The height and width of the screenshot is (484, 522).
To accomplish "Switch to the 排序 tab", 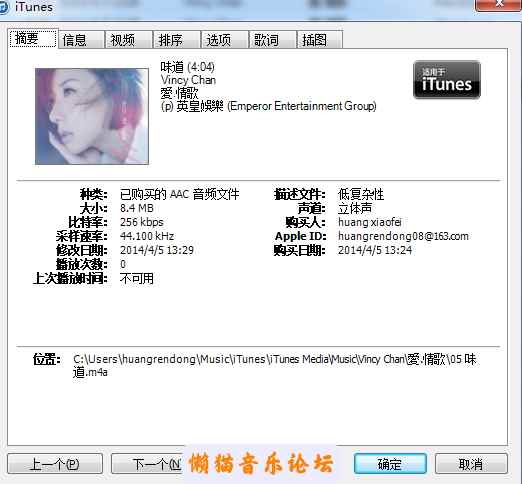I will 177,40.
